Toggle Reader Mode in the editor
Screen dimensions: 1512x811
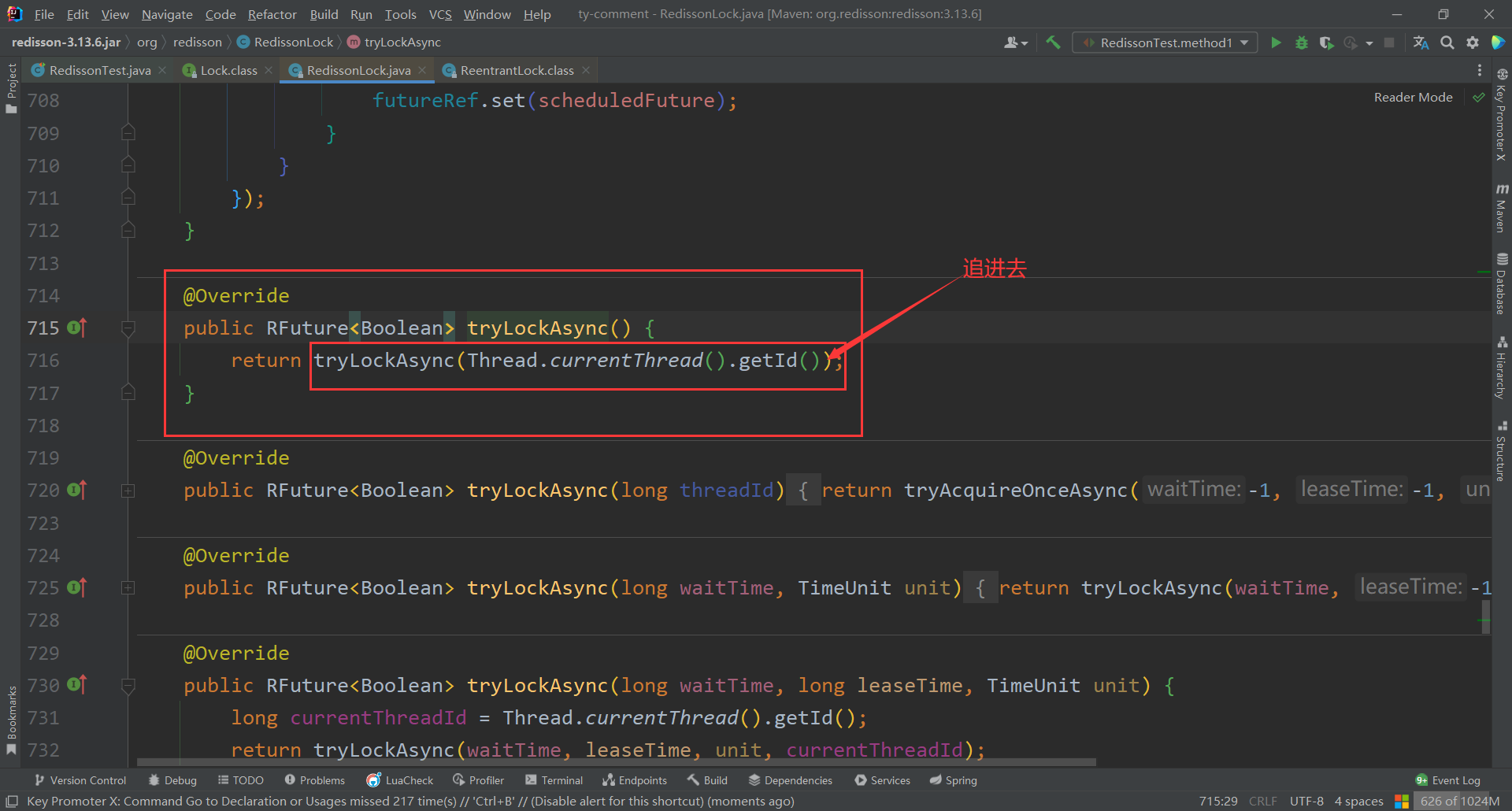pos(1413,98)
